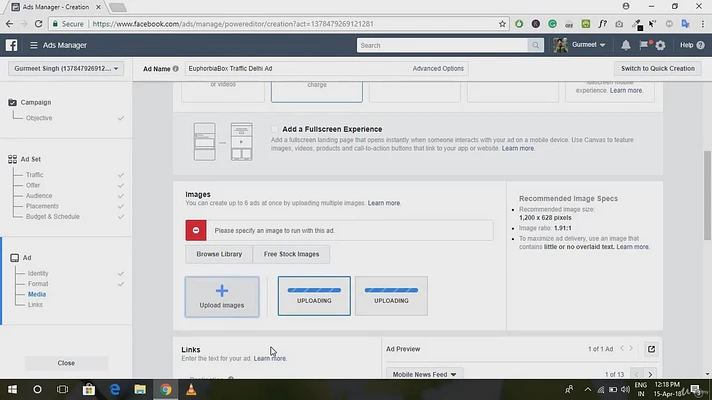Select Budget & Schedule in the tree
This screenshot has width=712, height=400.
[x=53, y=217]
